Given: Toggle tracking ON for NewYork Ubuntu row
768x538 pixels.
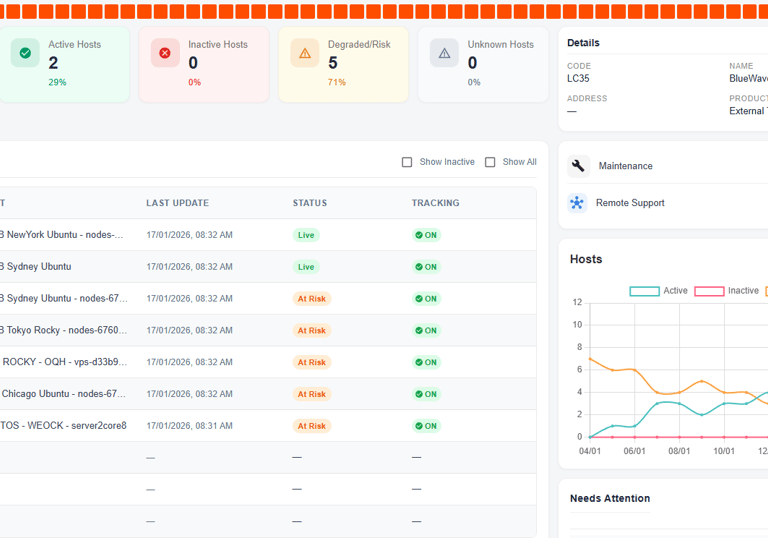Looking at the screenshot, I should point(426,235).
